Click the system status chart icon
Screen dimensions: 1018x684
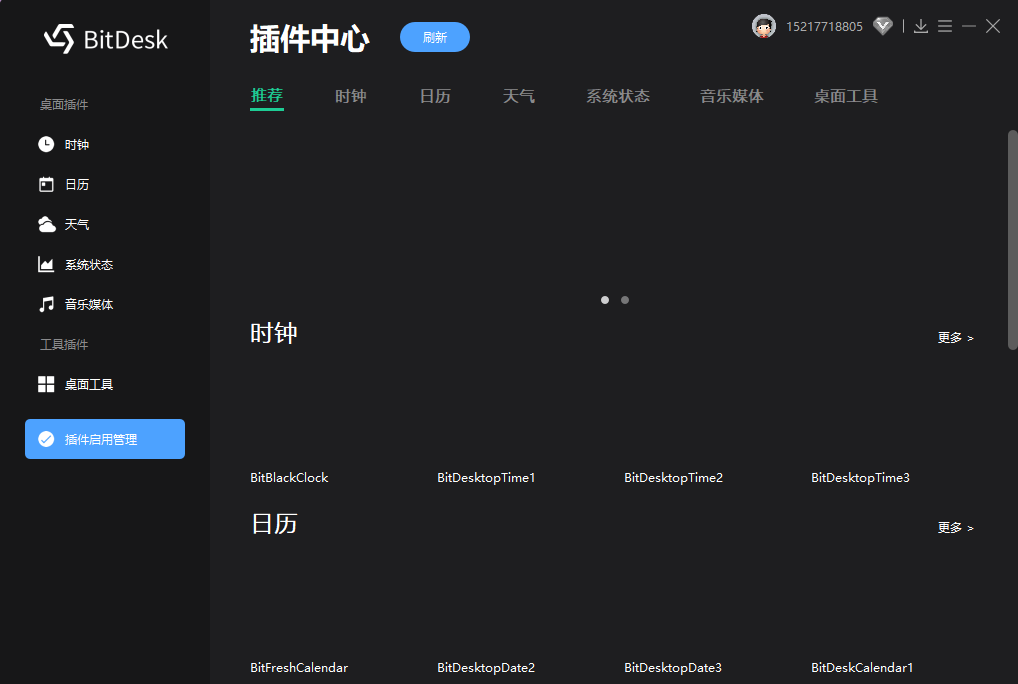46,264
